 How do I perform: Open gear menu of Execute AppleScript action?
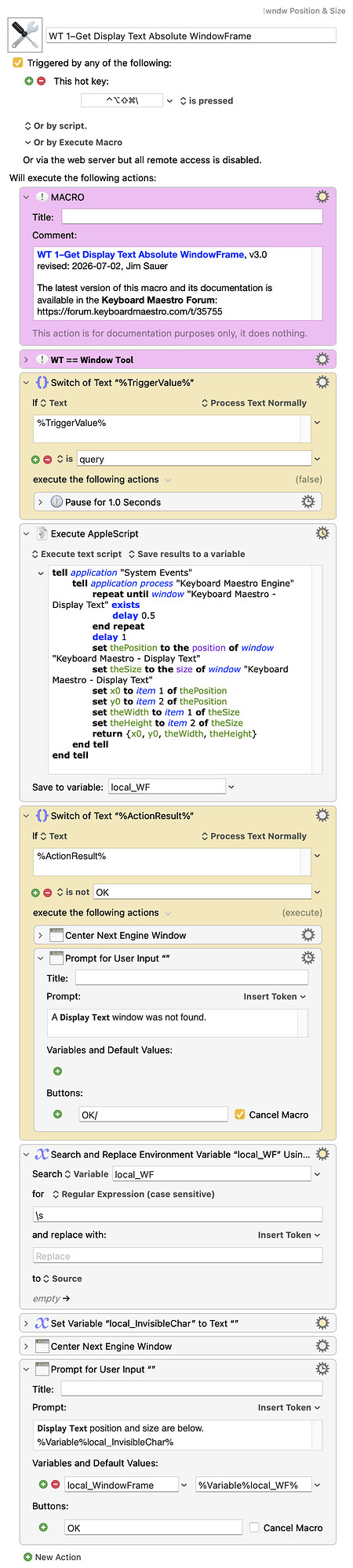pyautogui.click(x=322, y=533)
